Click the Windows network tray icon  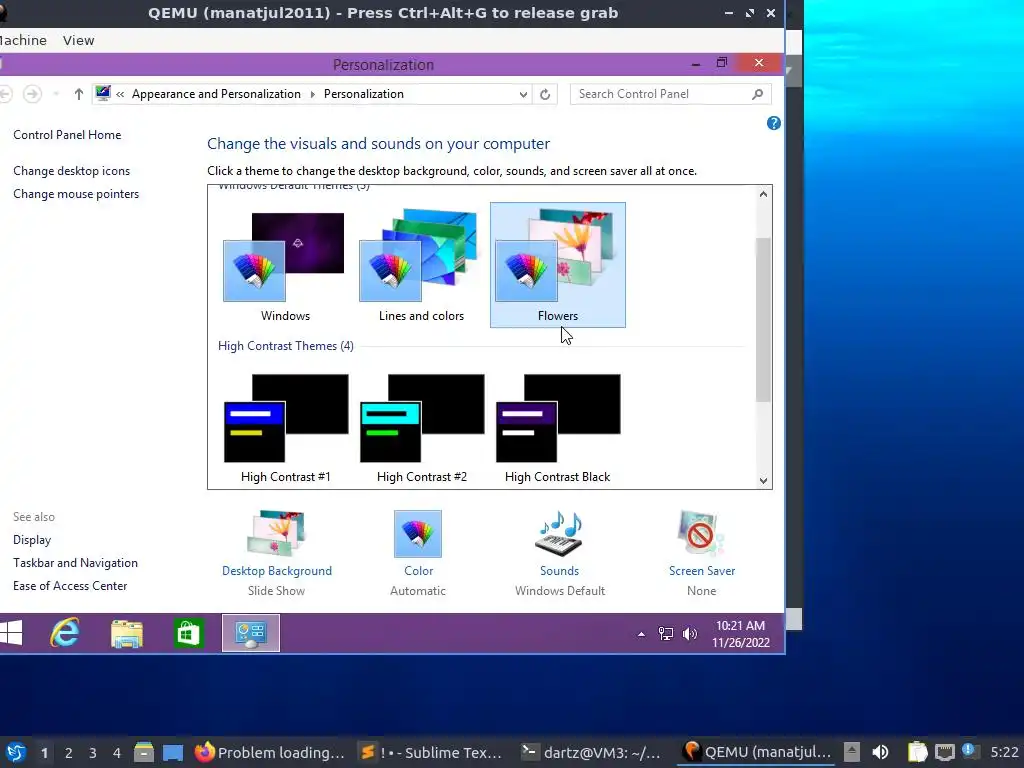tap(665, 633)
